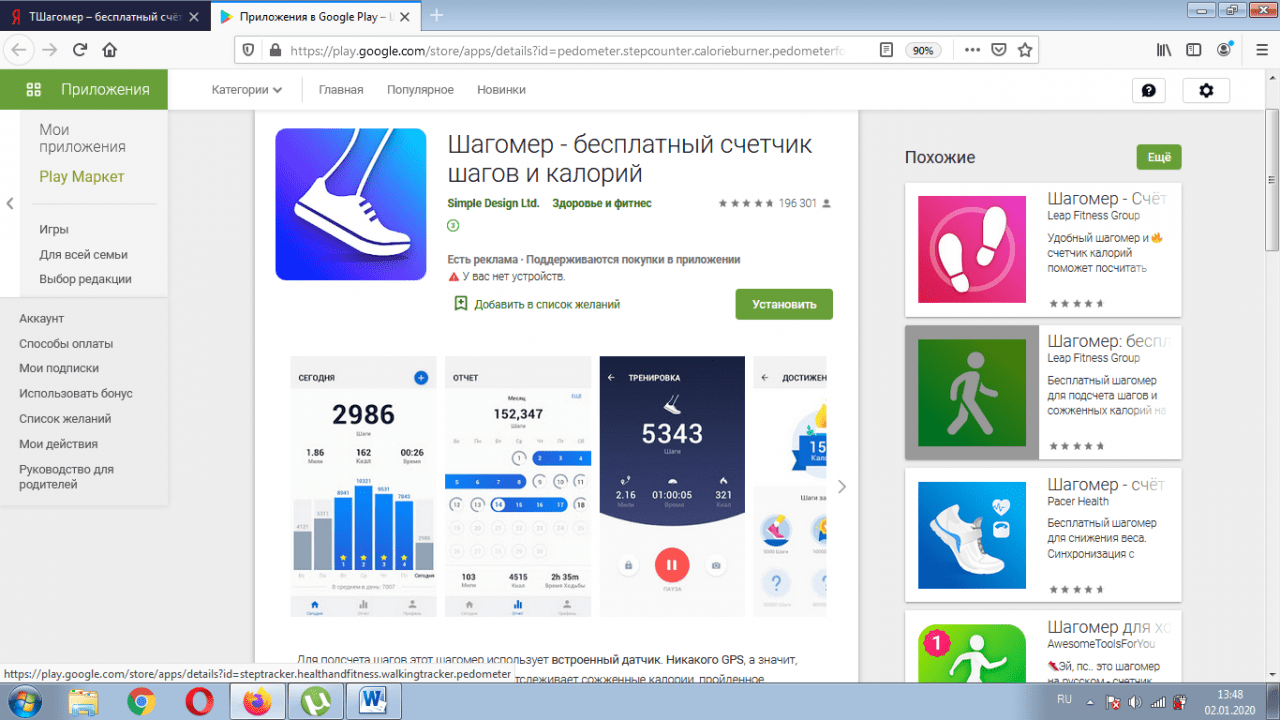Screen dimensions: 1280x720
Task: Open the Windows Start menu
Action: (27, 702)
